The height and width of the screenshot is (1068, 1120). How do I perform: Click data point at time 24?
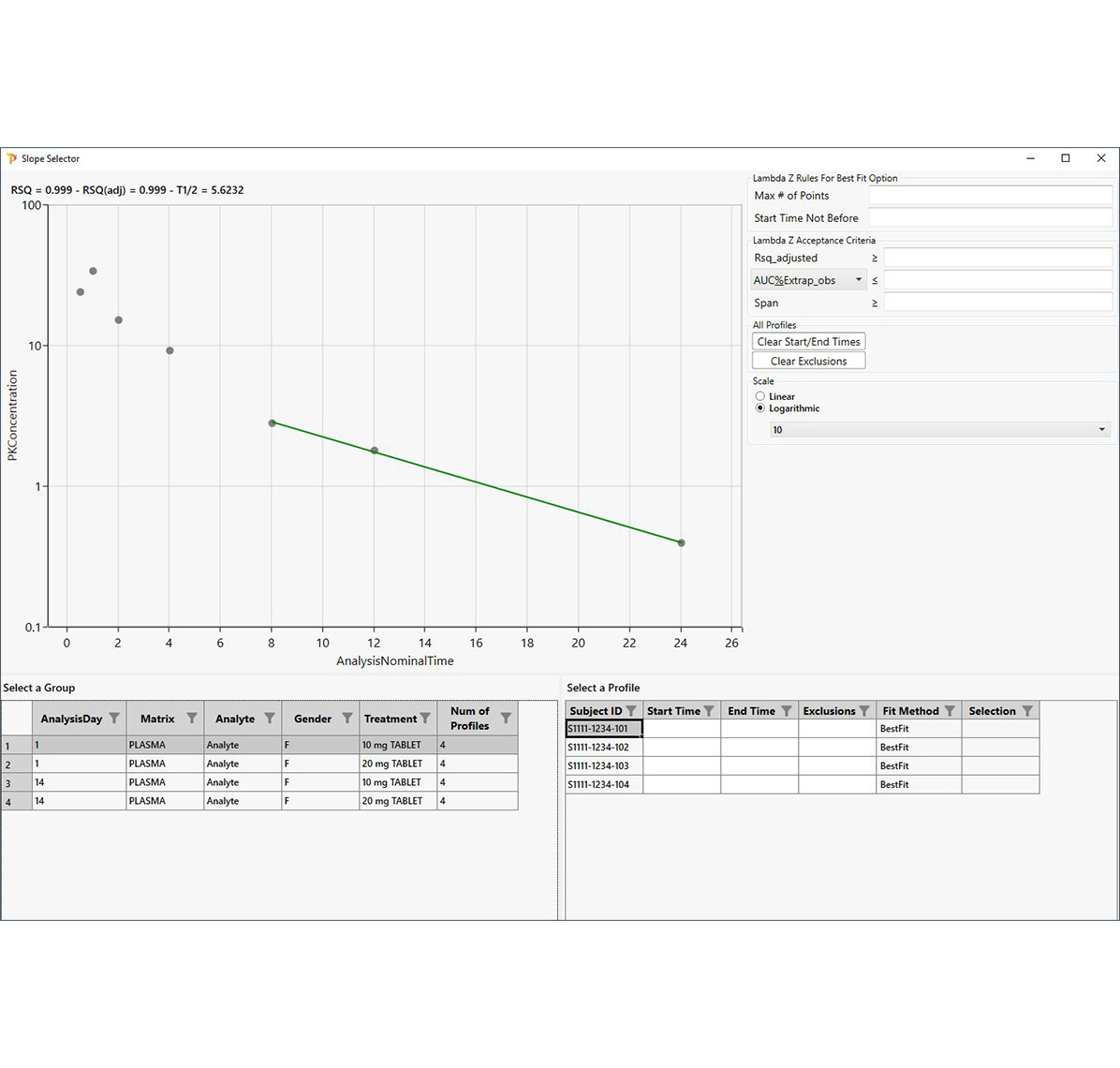tap(682, 543)
